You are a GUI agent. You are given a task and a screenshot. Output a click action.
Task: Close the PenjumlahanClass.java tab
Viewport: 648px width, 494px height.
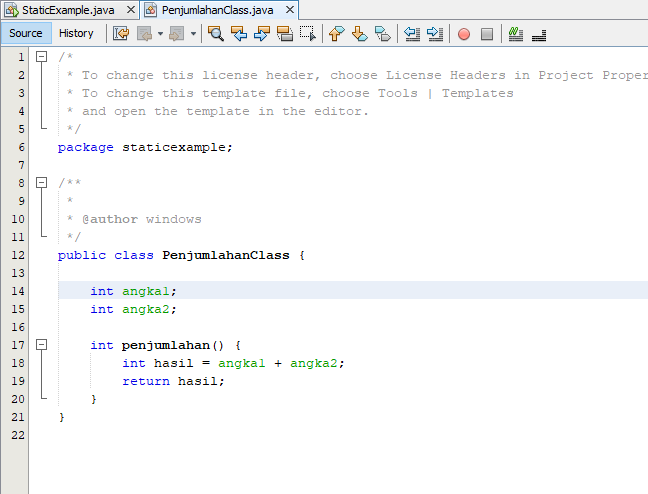pos(290,10)
